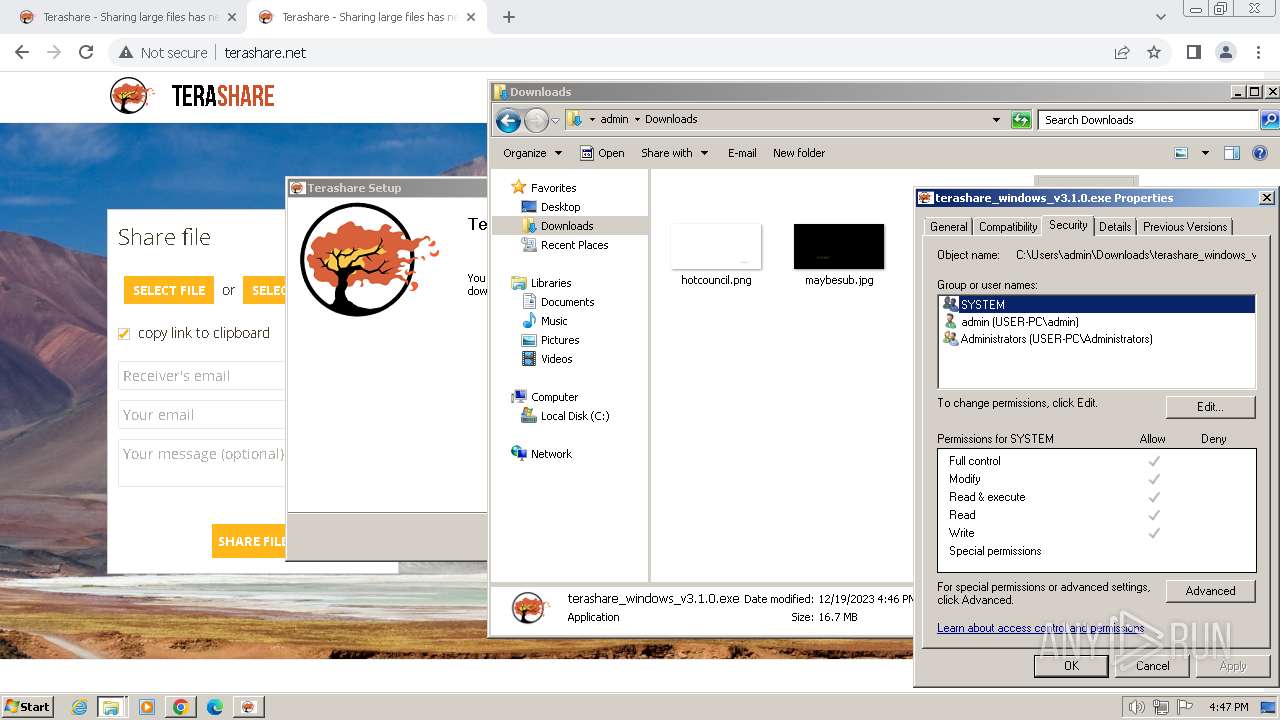This screenshot has width=1280, height=720.
Task: Open Chrome tab search chevron
Action: coord(1160,17)
